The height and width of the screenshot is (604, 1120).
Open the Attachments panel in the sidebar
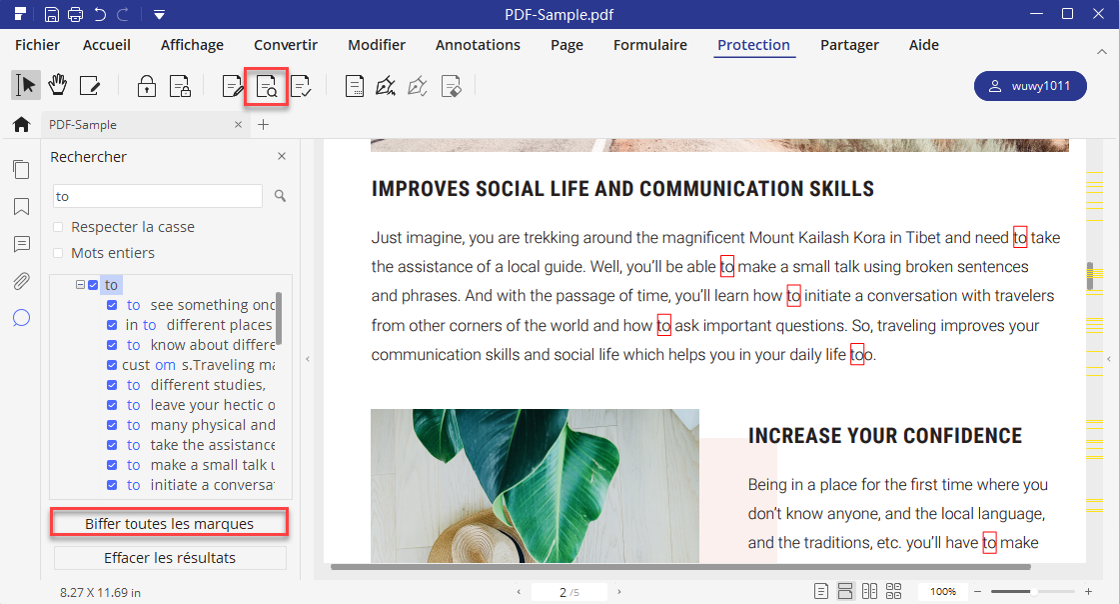click(x=21, y=281)
